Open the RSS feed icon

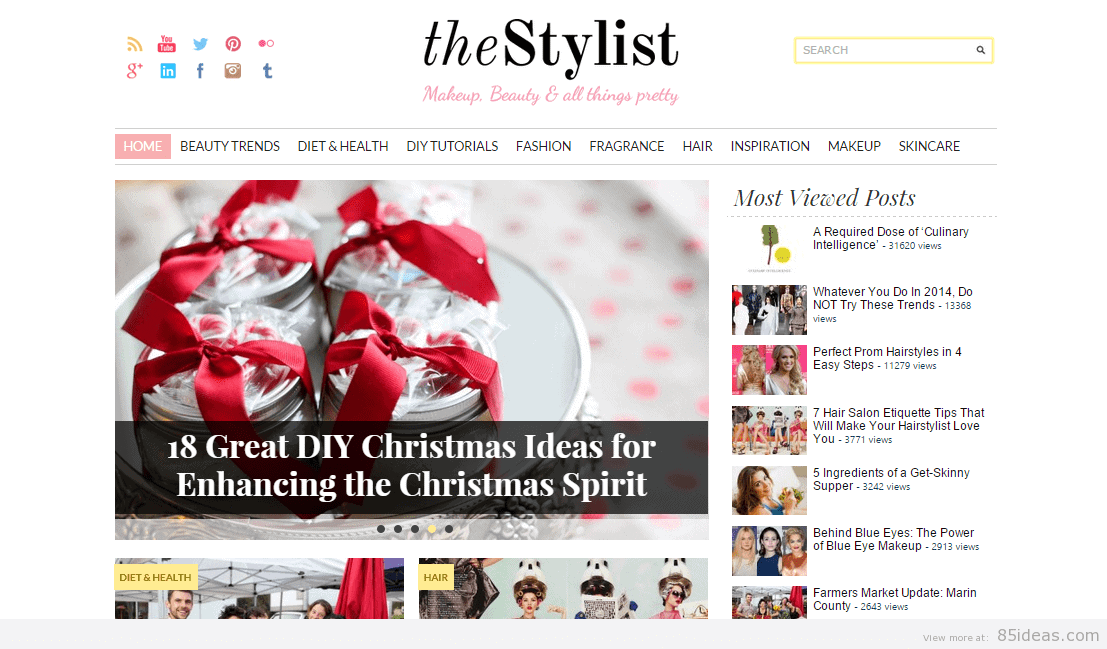pos(134,44)
